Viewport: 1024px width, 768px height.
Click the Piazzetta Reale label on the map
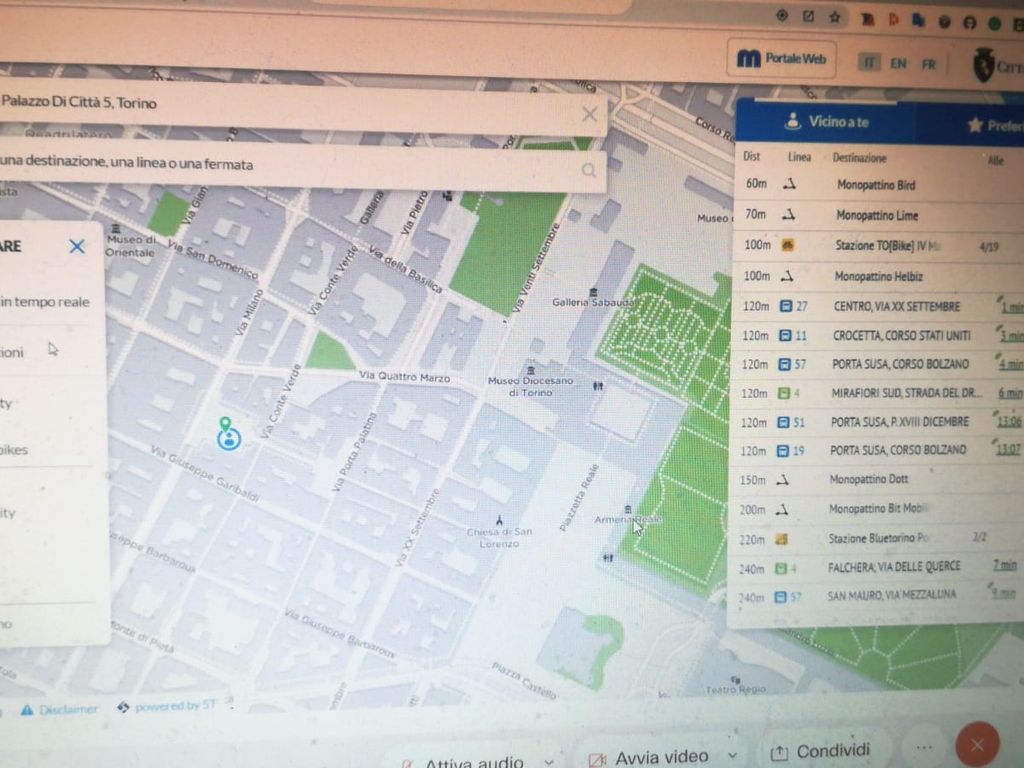tap(579, 498)
